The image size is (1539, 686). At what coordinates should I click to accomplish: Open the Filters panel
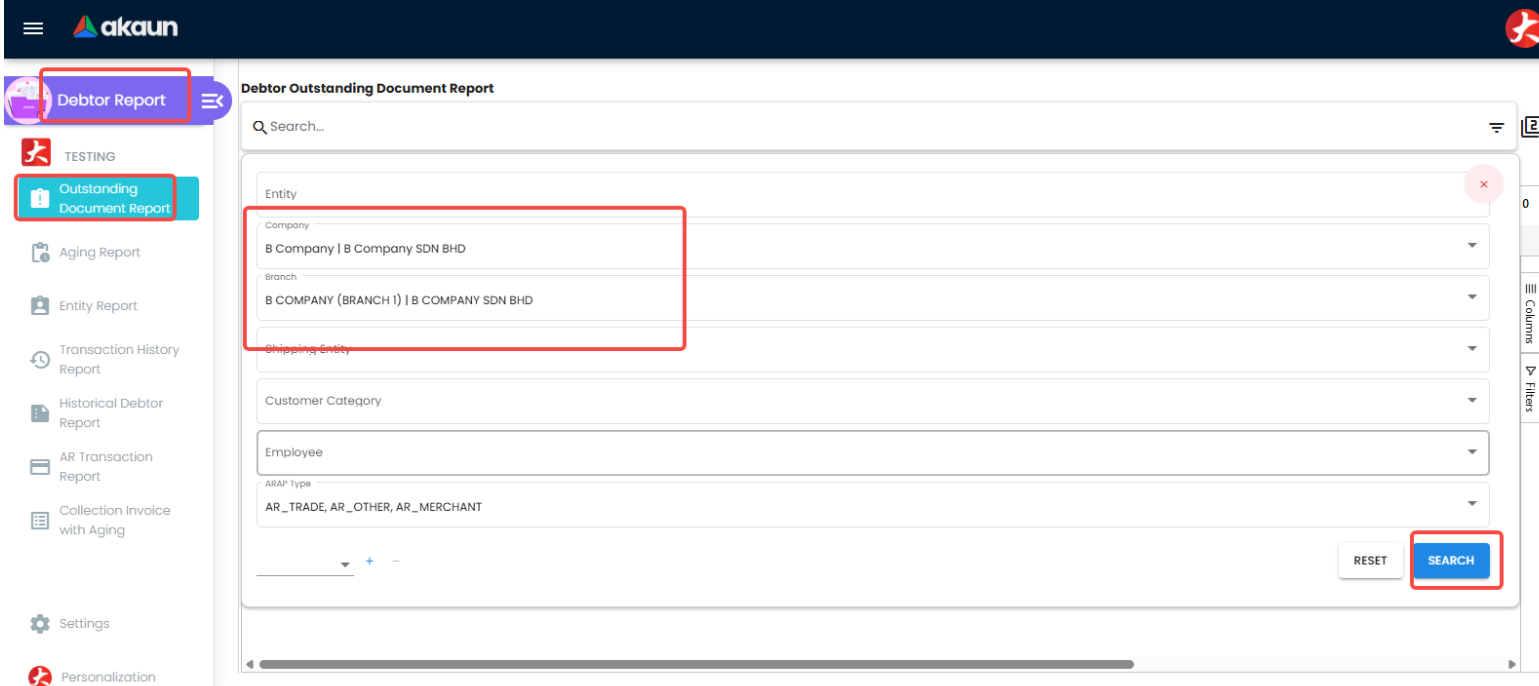click(1530, 390)
